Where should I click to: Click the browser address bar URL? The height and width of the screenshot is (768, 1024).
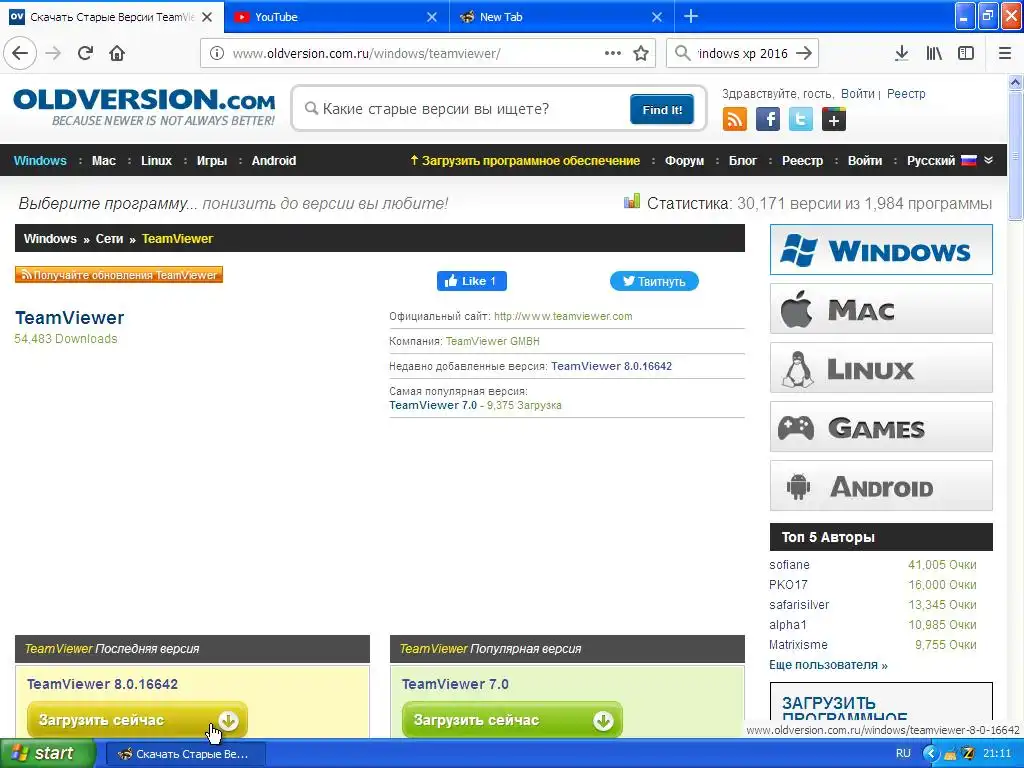pos(366,54)
